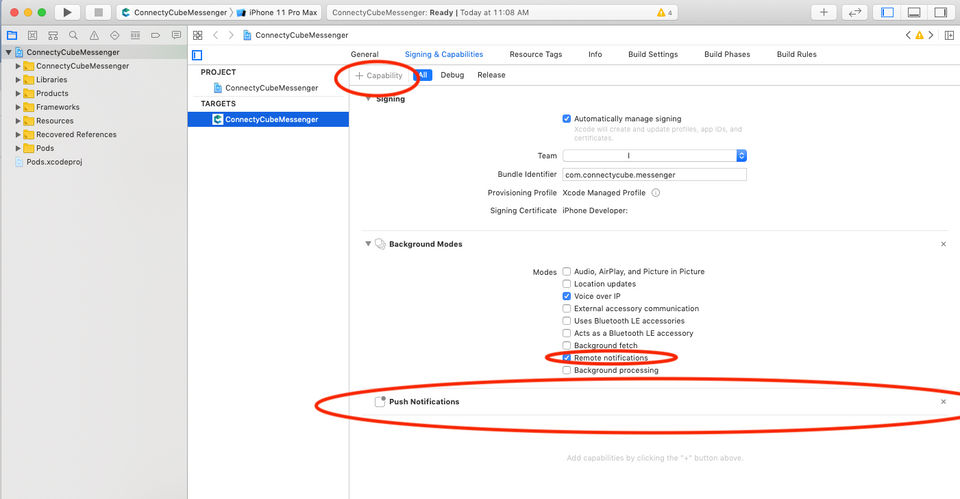Screen dimensions: 960x499
Task: Toggle the Debug area visibility button
Action: pyautogui.click(x=914, y=12)
